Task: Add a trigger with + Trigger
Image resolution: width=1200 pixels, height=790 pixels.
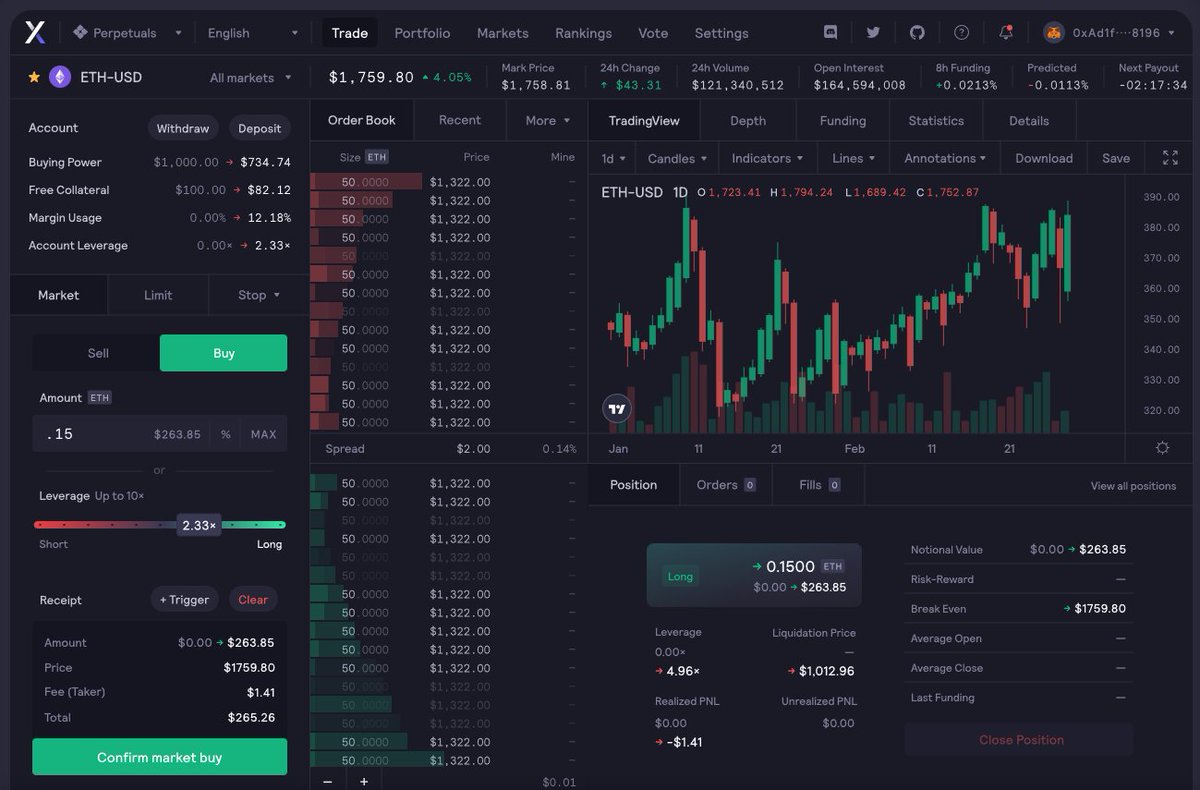Action: [x=185, y=600]
